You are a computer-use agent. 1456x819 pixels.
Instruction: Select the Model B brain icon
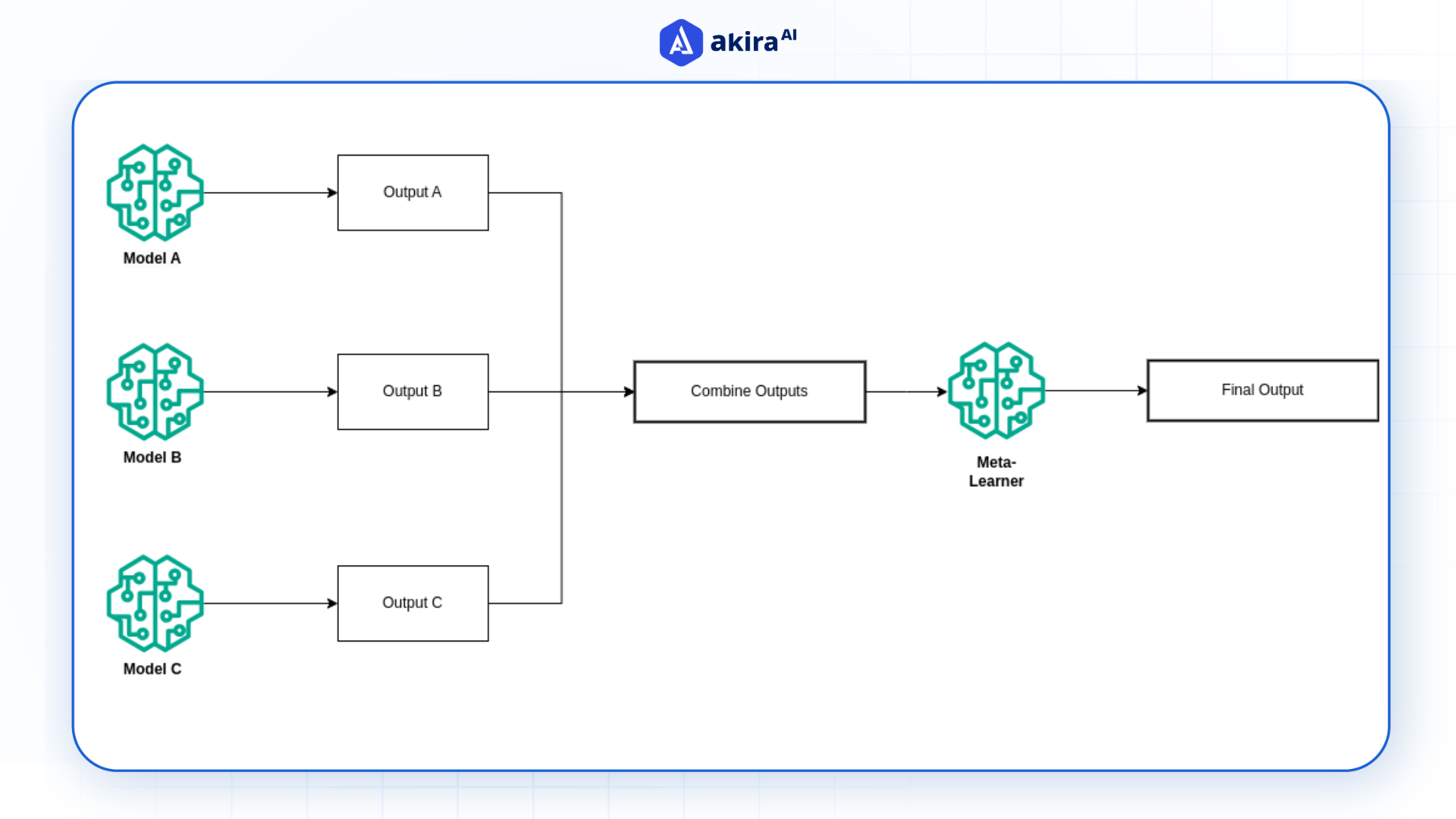154,391
